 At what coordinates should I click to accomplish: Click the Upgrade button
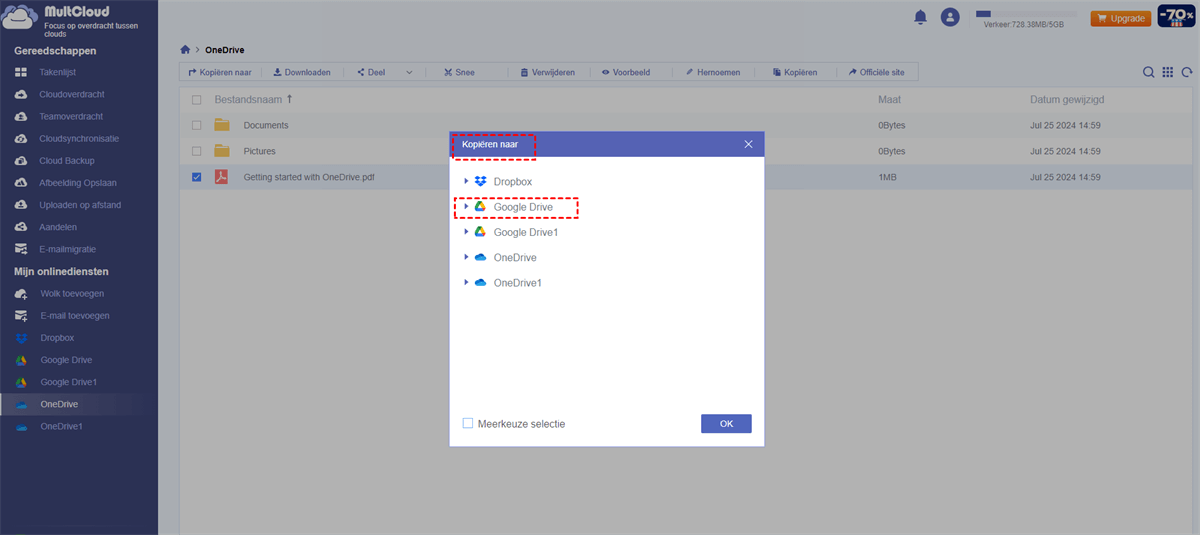[x=1120, y=18]
